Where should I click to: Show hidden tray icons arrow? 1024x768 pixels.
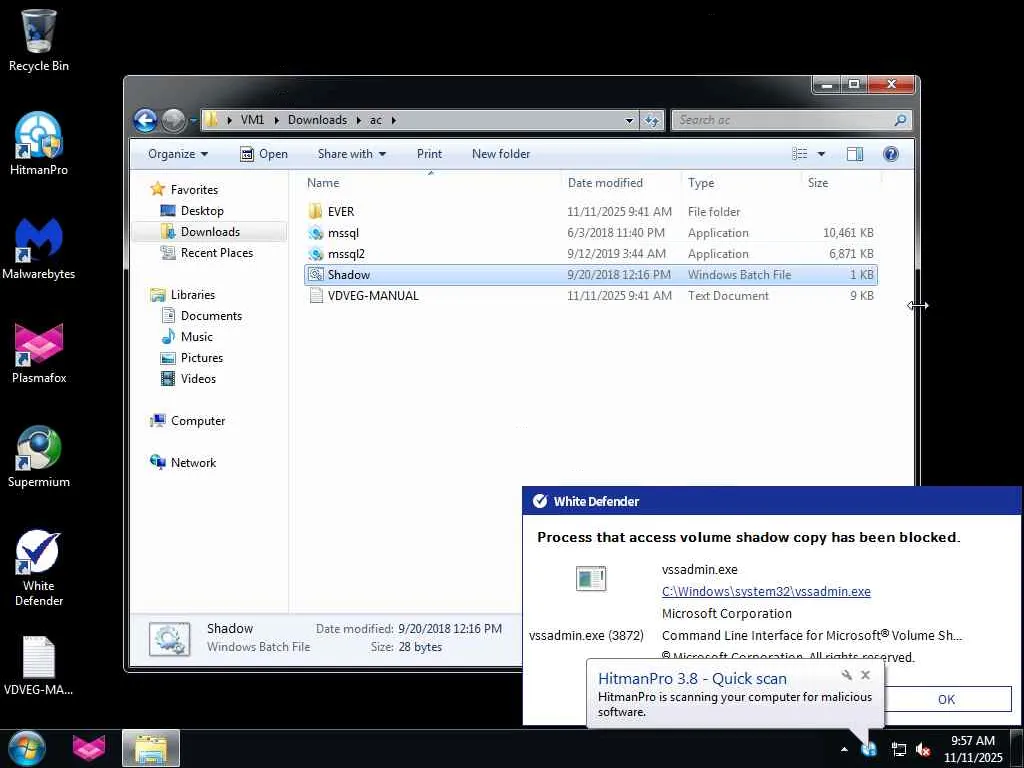click(844, 750)
